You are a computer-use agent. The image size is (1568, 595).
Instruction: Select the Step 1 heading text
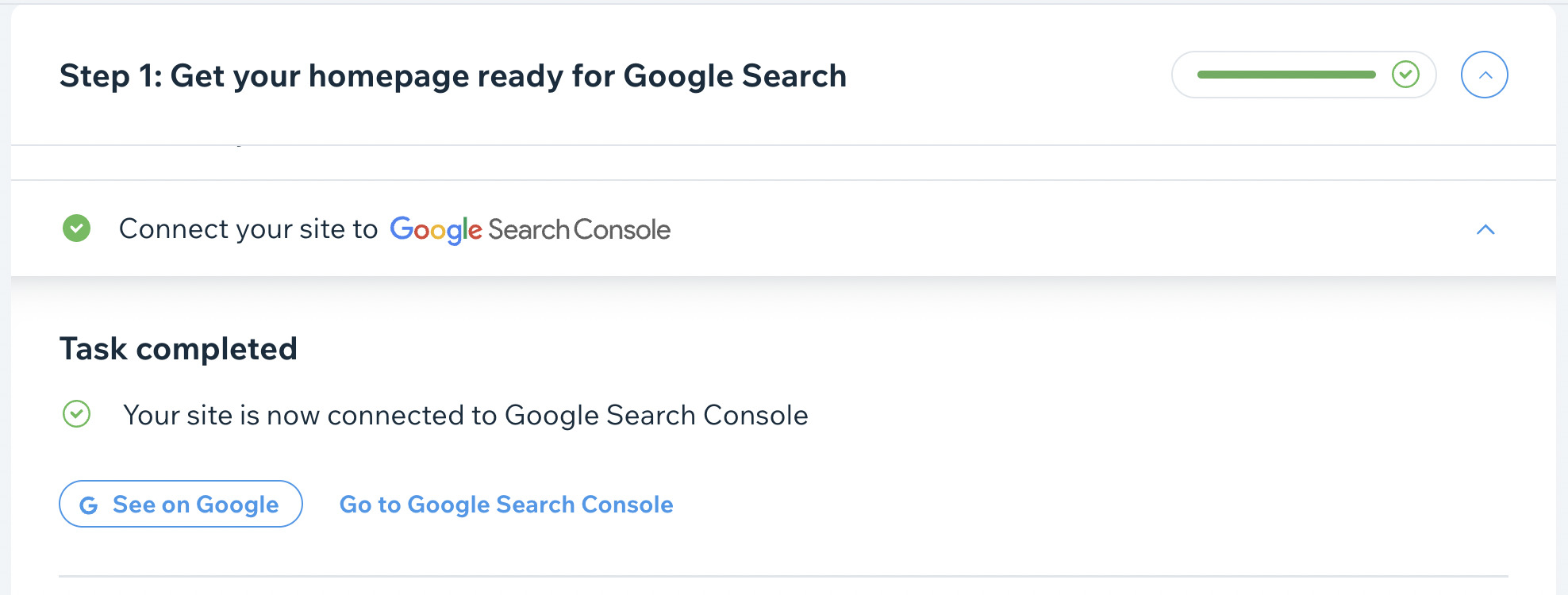point(453,75)
